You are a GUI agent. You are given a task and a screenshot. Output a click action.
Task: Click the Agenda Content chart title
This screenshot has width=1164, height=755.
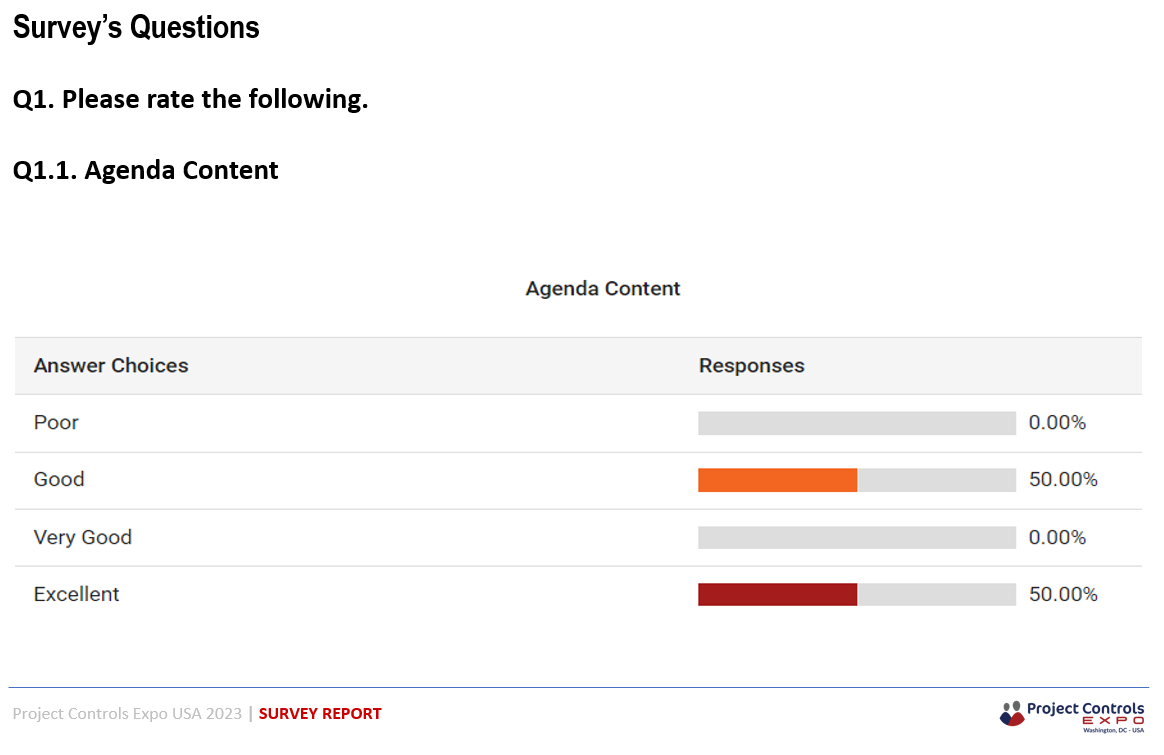pyautogui.click(x=603, y=288)
